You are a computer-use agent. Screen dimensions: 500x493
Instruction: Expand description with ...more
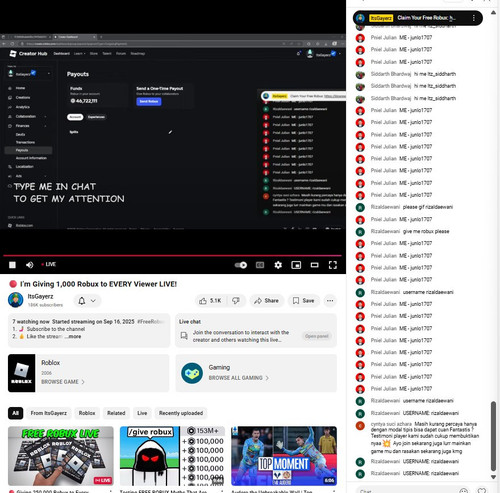73,336
